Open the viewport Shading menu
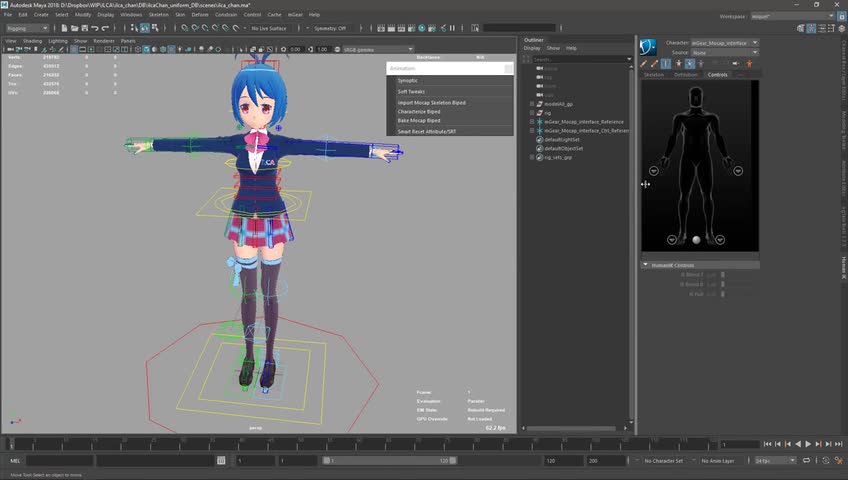The width and height of the screenshot is (848, 480). click(x=32, y=41)
